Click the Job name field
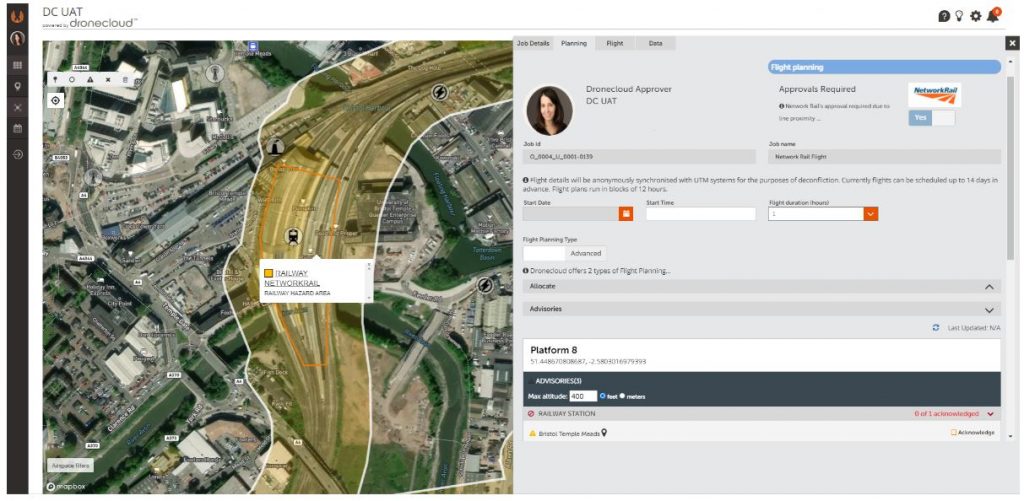Viewport: 1024px width, 501px height. tap(885, 157)
